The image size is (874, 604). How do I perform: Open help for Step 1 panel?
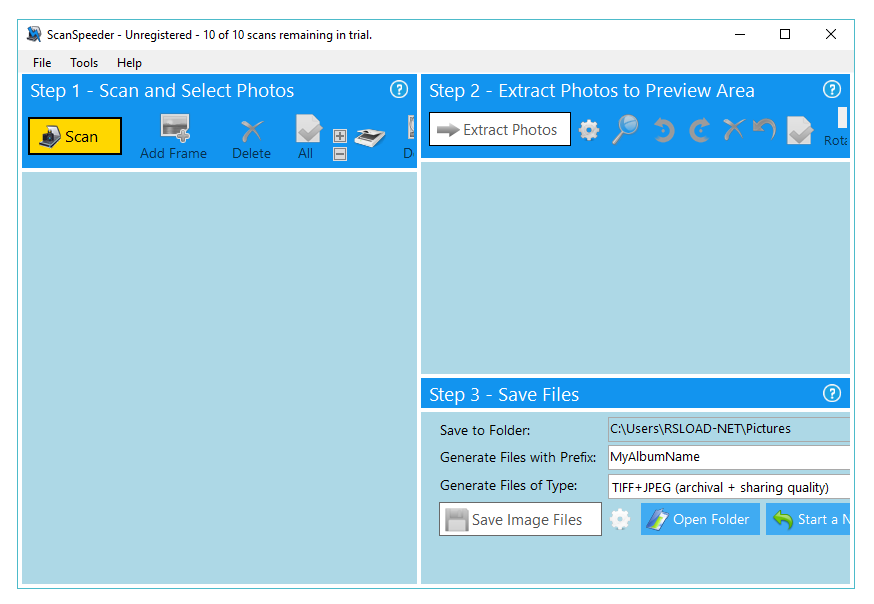399,89
